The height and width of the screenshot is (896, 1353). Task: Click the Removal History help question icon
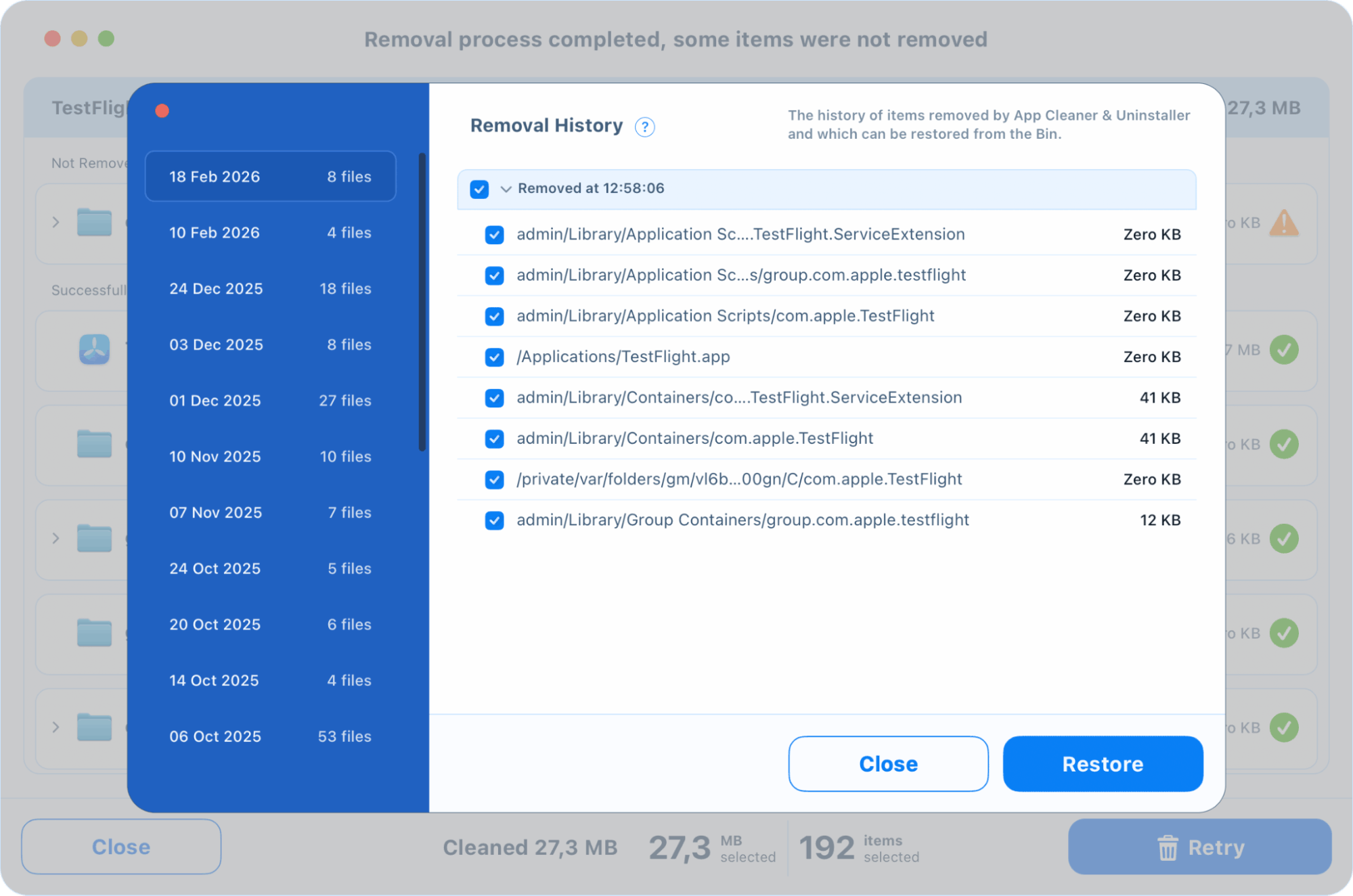tap(644, 127)
